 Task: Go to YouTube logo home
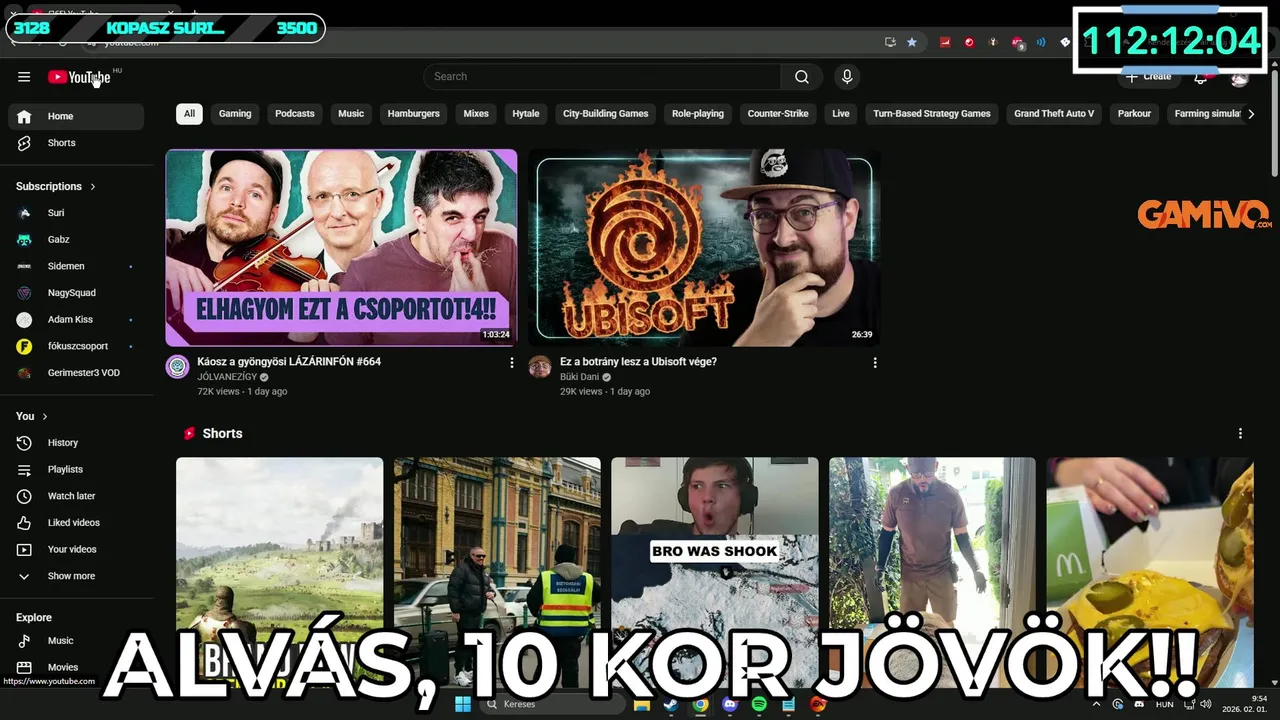(79, 77)
